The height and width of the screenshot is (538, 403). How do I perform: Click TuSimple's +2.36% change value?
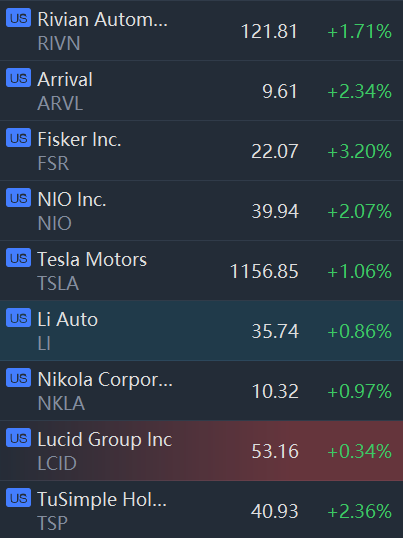pyautogui.click(x=359, y=511)
